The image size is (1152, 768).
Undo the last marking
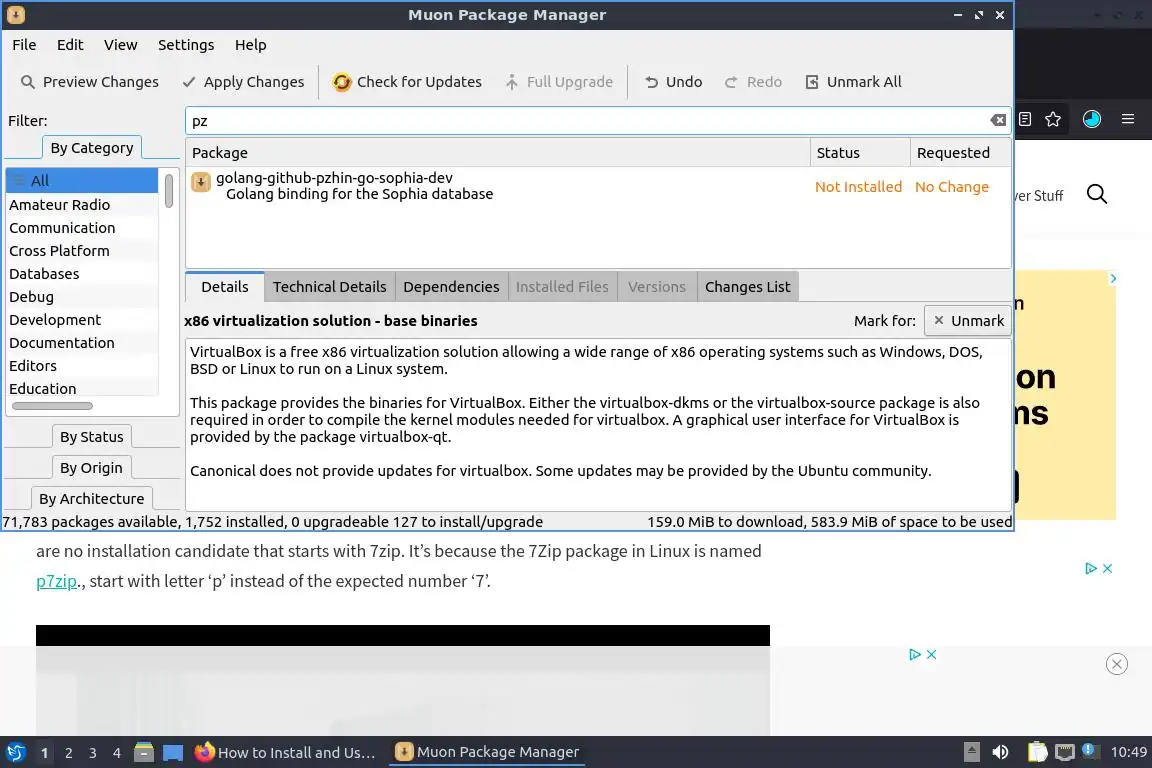coord(674,82)
